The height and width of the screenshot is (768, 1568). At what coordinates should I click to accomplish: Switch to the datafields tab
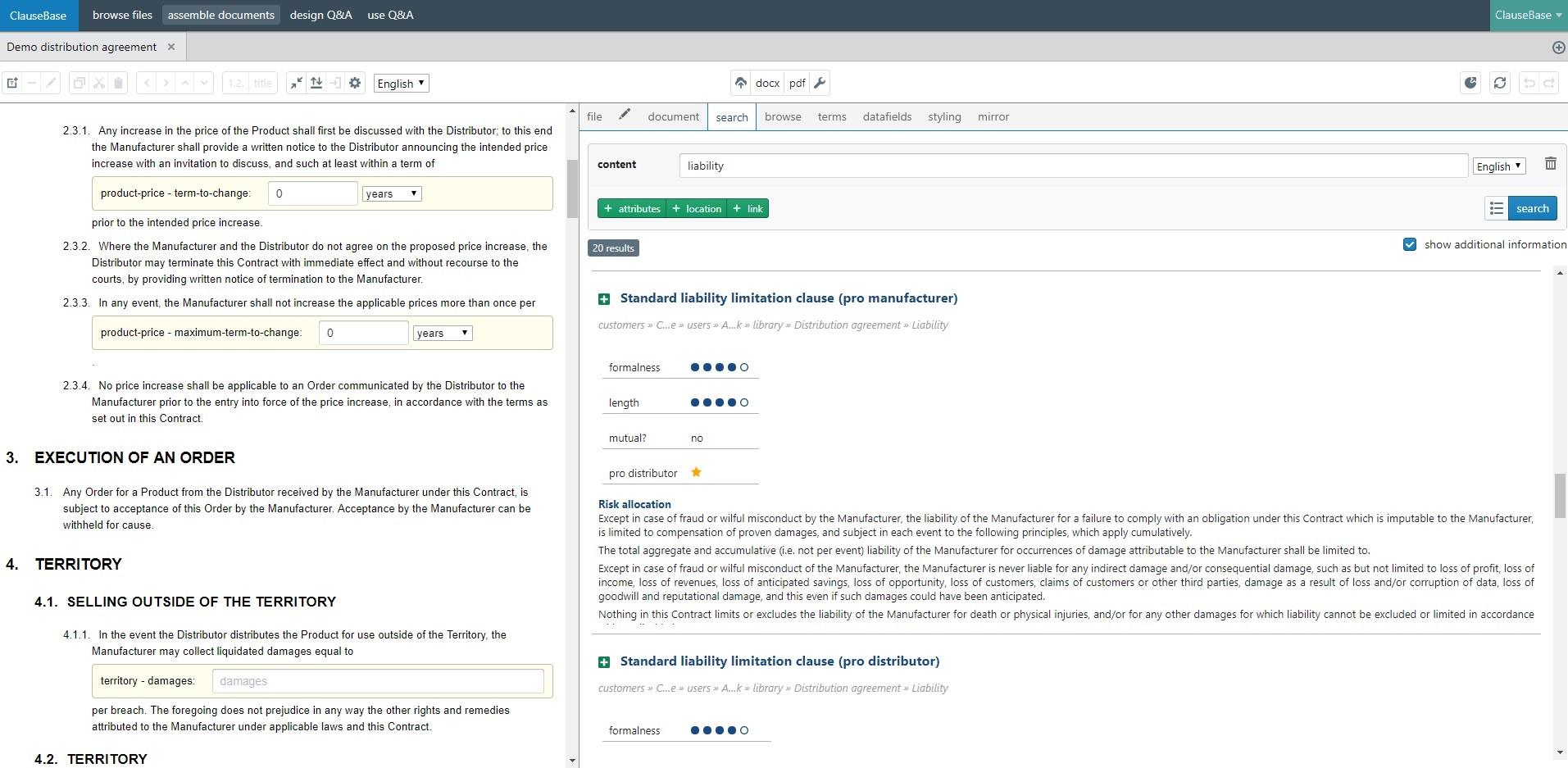click(x=886, y=116)
